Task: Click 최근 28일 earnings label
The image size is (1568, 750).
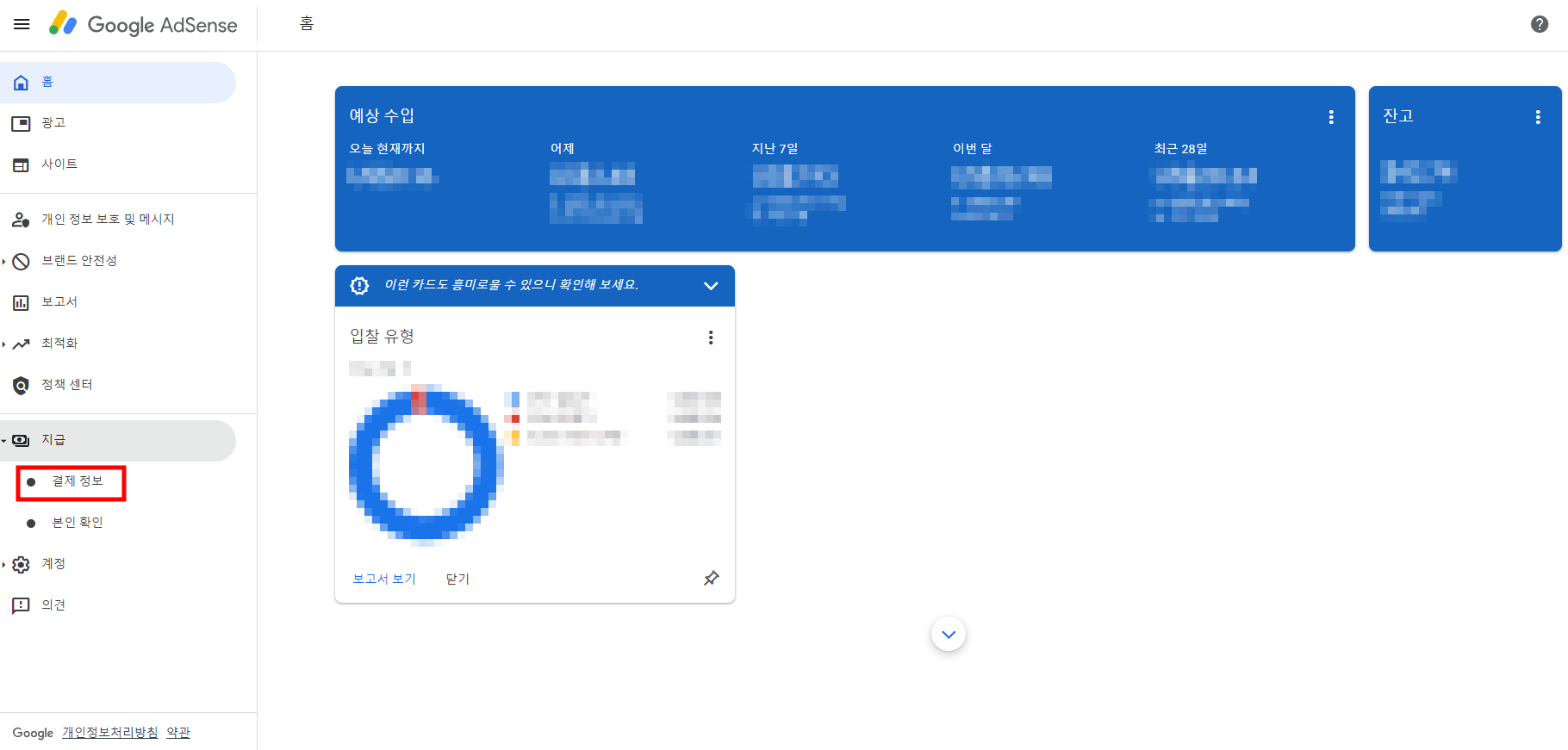Action: pyautogui.click(x=1181, y=149)
